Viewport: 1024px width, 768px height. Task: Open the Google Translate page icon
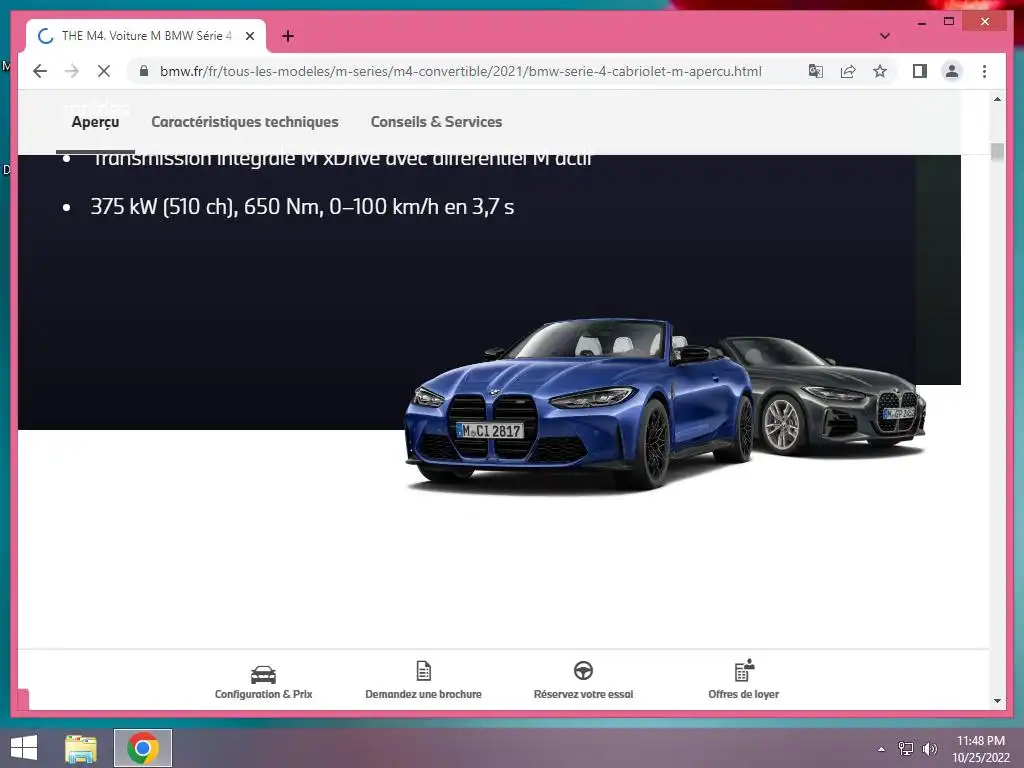point(816,71)
